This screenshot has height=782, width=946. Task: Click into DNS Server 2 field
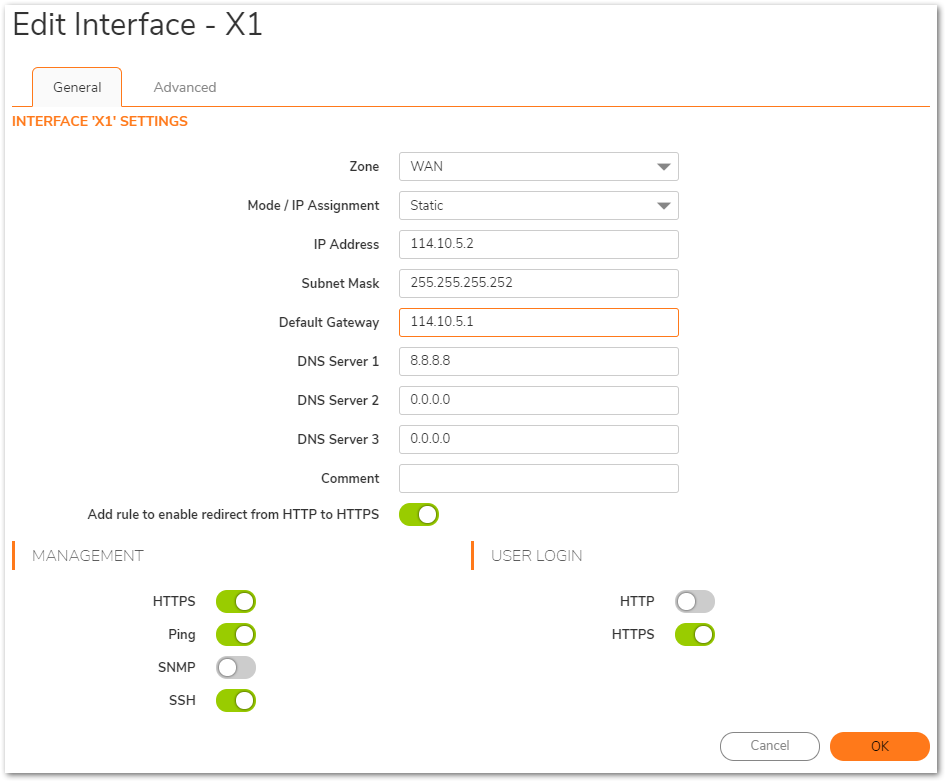click(538, 400)
